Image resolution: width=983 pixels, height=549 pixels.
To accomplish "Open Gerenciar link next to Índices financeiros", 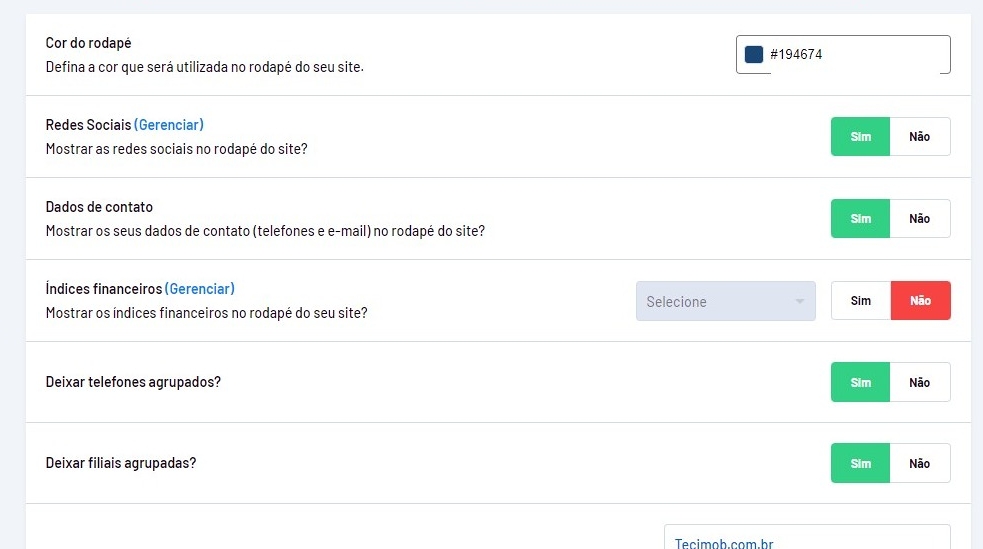I will coord(200,289).
